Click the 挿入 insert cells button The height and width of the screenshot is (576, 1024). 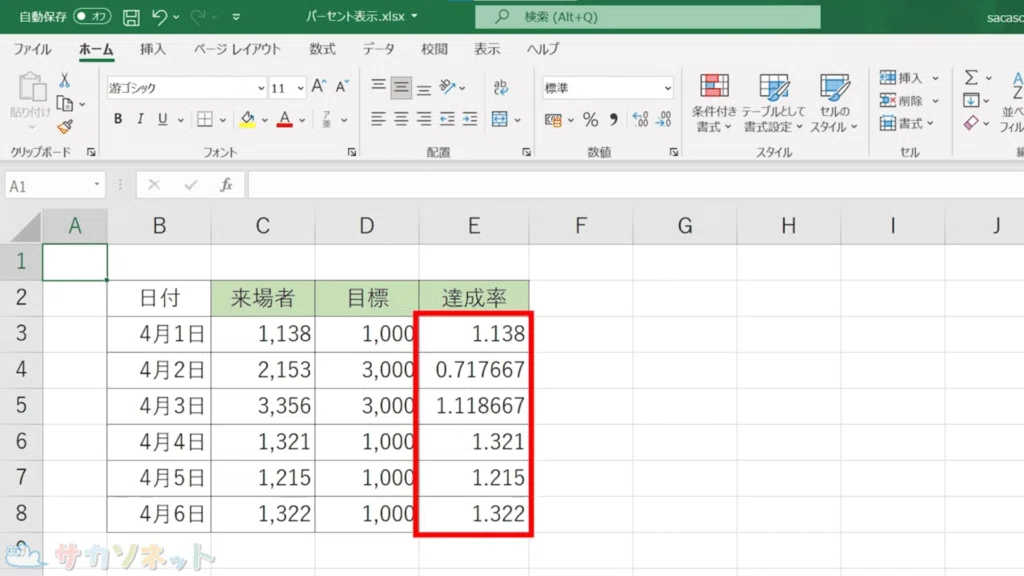901,78
